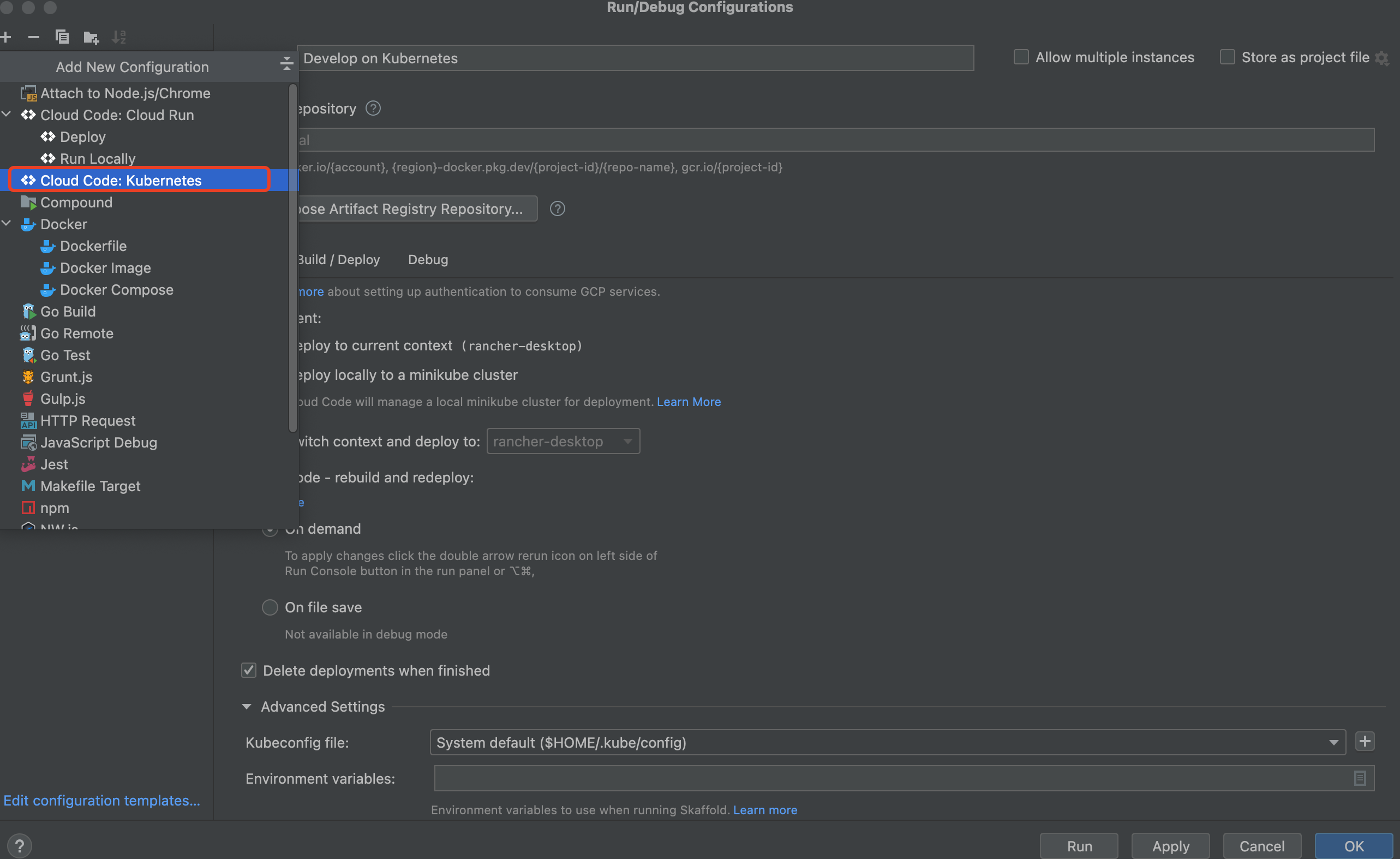Click the question mark help button at bottom left
The width and height of the screenshot is (1400, 859).
[19, 845]
